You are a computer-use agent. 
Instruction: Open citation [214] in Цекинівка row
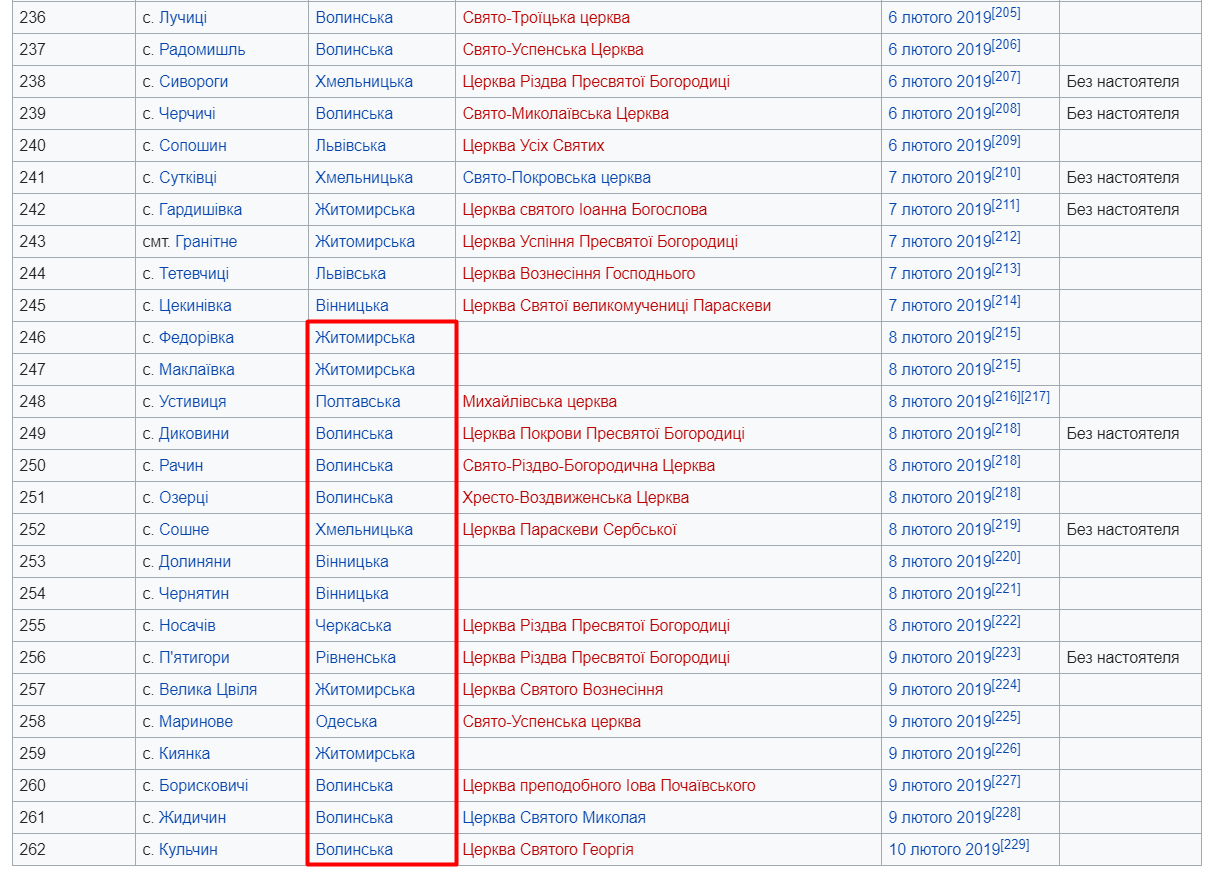click(x=1006, y=301)
